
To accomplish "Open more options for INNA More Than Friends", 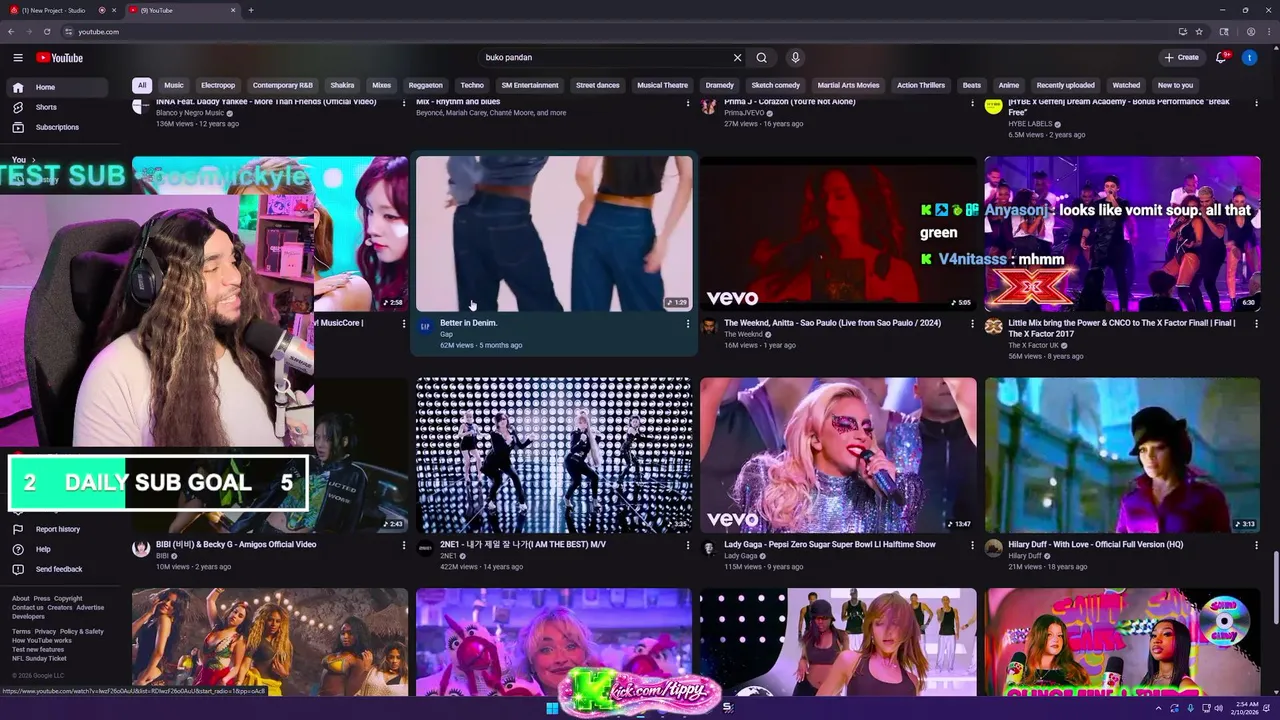I will 404,103.
